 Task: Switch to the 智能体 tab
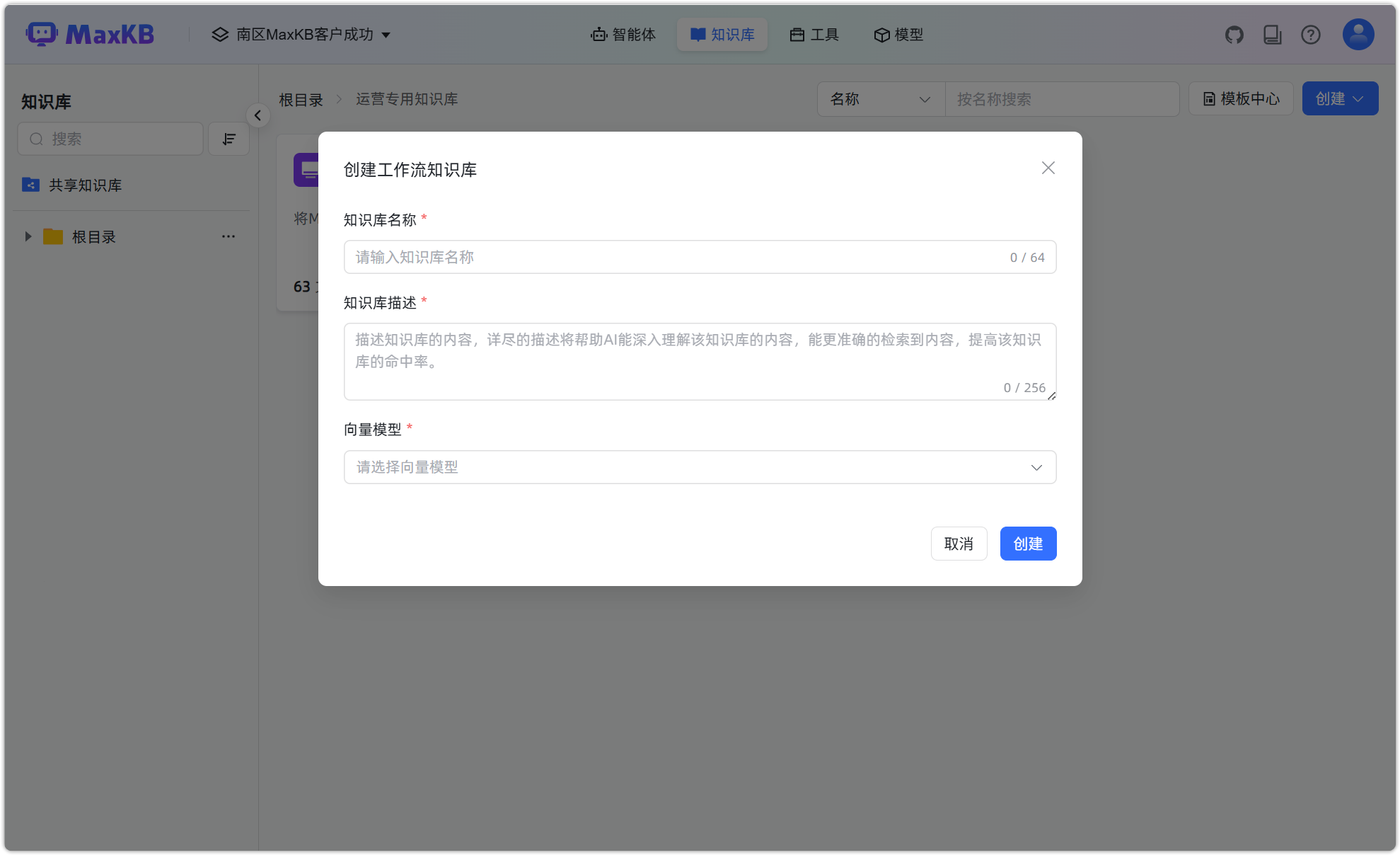tap(623, 34)
